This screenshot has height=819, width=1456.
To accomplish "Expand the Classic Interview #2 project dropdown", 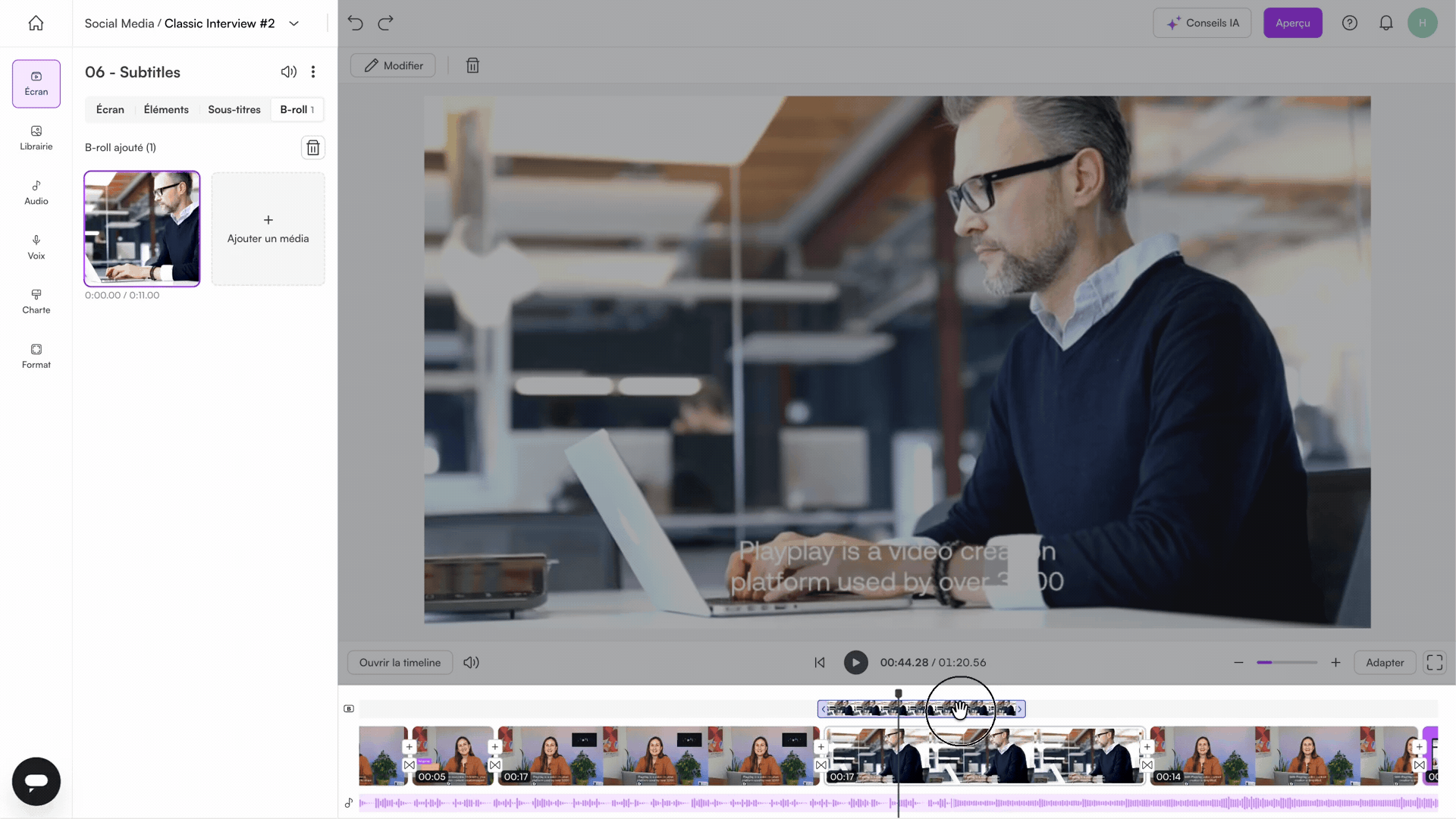I will click(294, 24).
